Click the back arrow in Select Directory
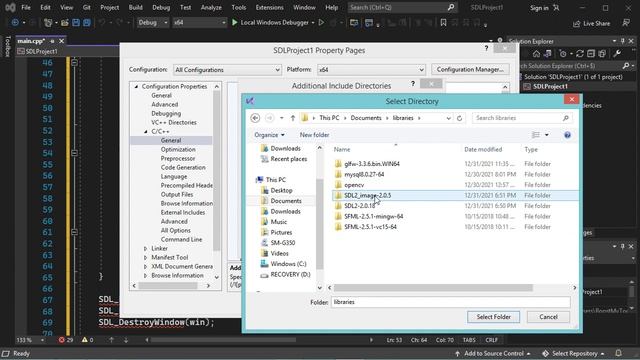This screenshot has width=640, height=360. [255, 118]
